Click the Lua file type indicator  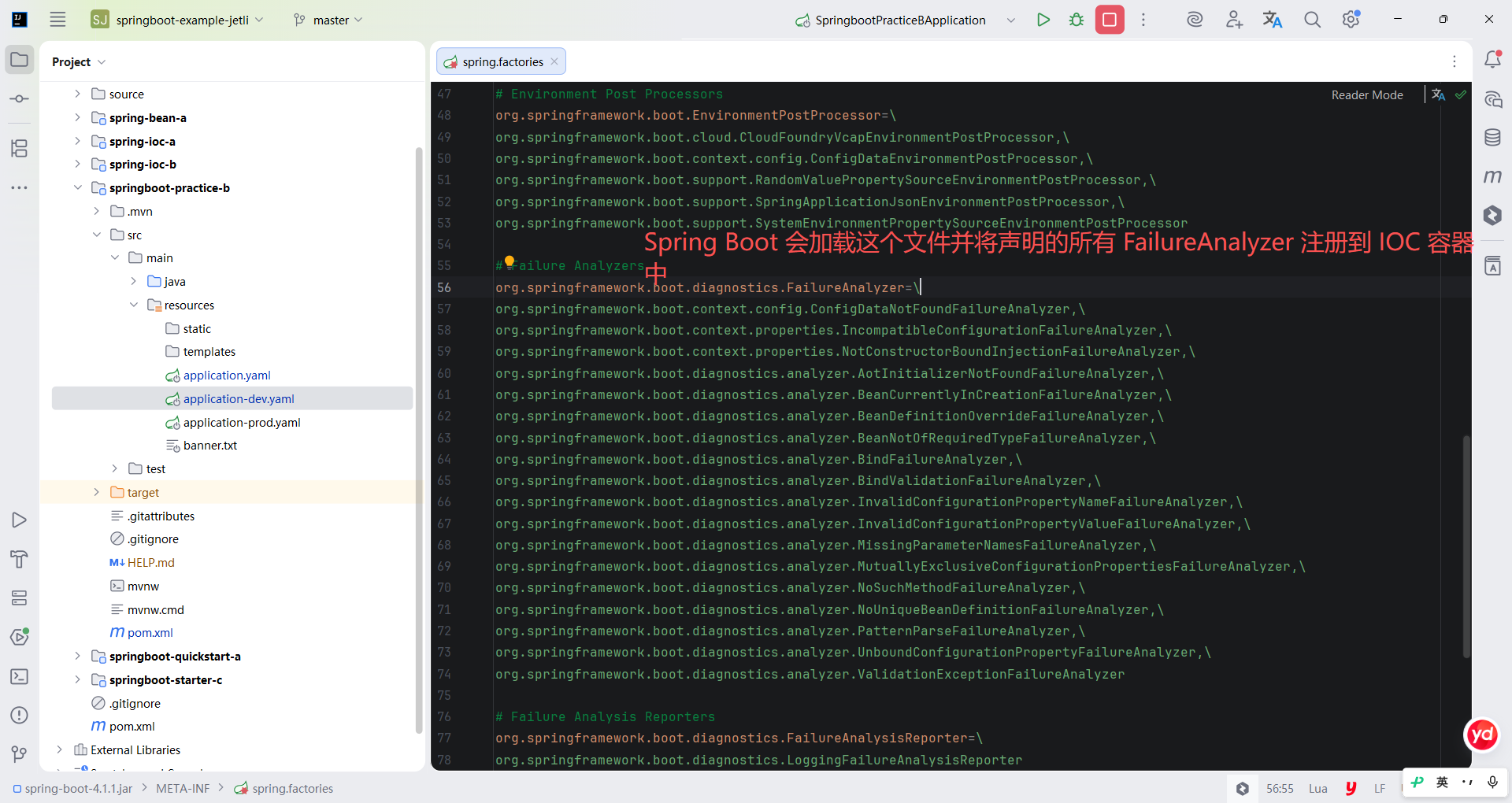pos(1317,788)
